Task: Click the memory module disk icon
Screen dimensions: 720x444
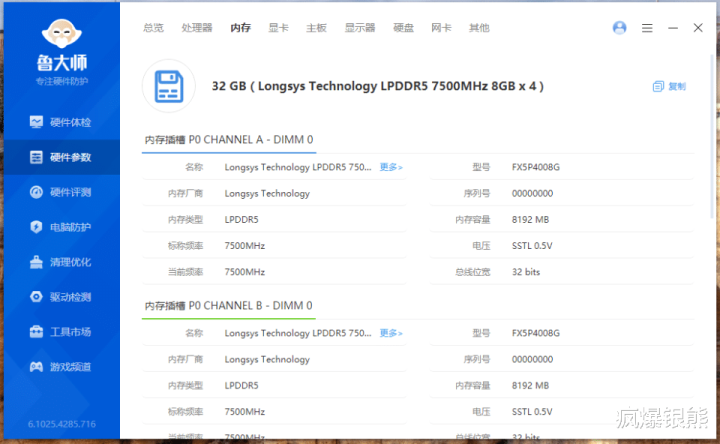Action: pyautogui.click(x=169, y=86)
